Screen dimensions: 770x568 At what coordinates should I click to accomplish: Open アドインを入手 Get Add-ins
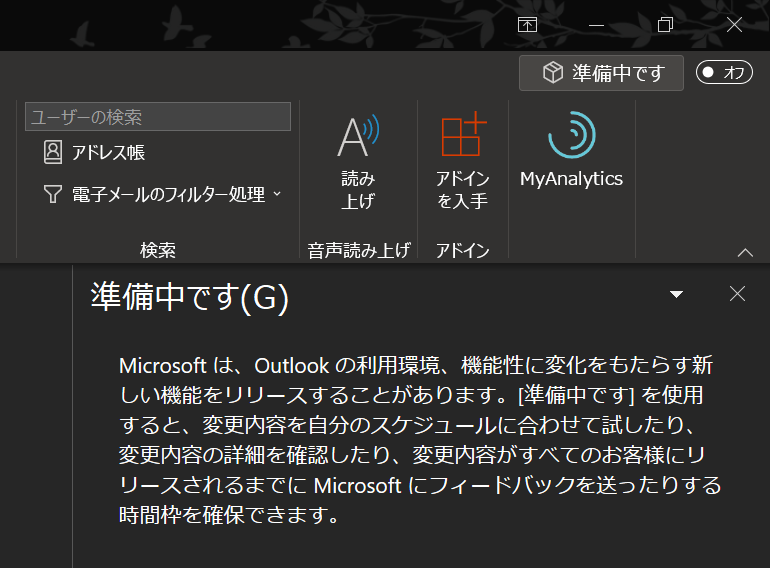tap(463, 162)
